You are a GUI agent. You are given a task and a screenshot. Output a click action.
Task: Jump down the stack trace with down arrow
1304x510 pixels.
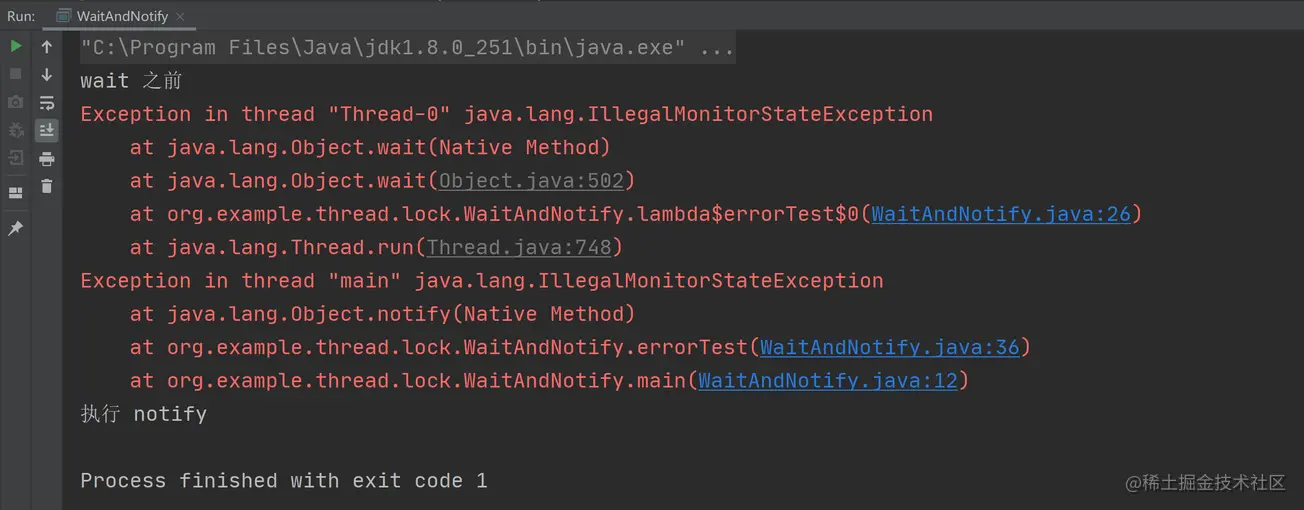[47, 75]
